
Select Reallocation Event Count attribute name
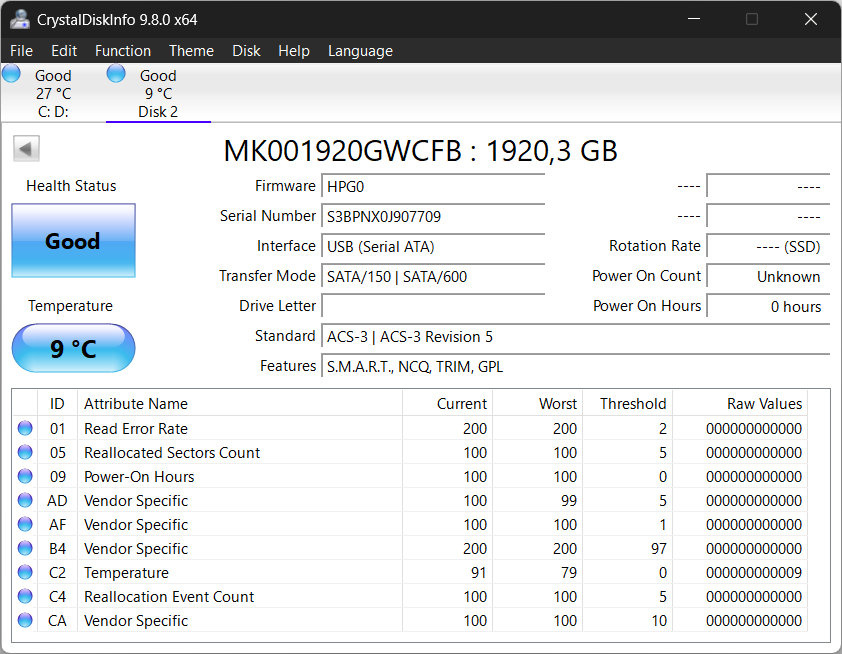coord(169,597)
